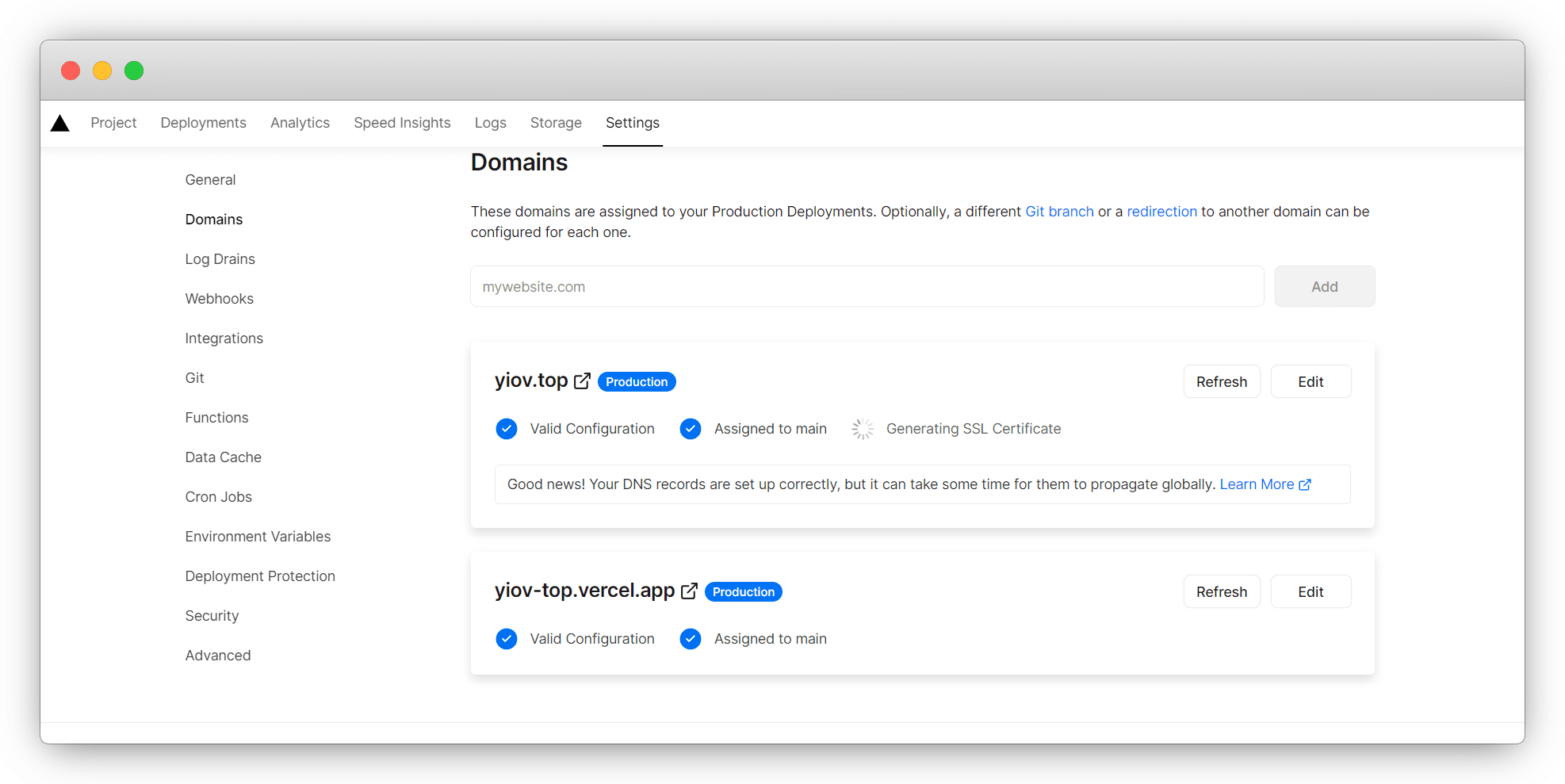Click Valid Configuration checkmark for yiov-top.vercel.app
This screenshot has width=1565, height=784.
507,639
